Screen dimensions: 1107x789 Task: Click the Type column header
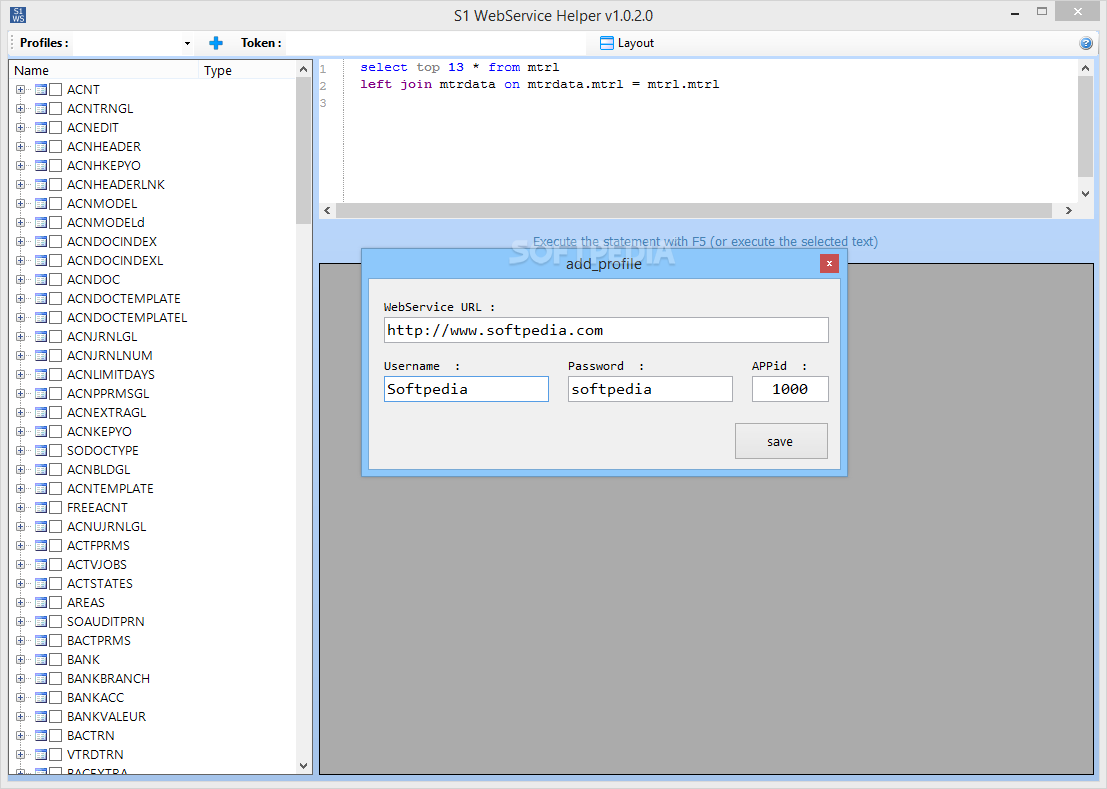point(248,70)
